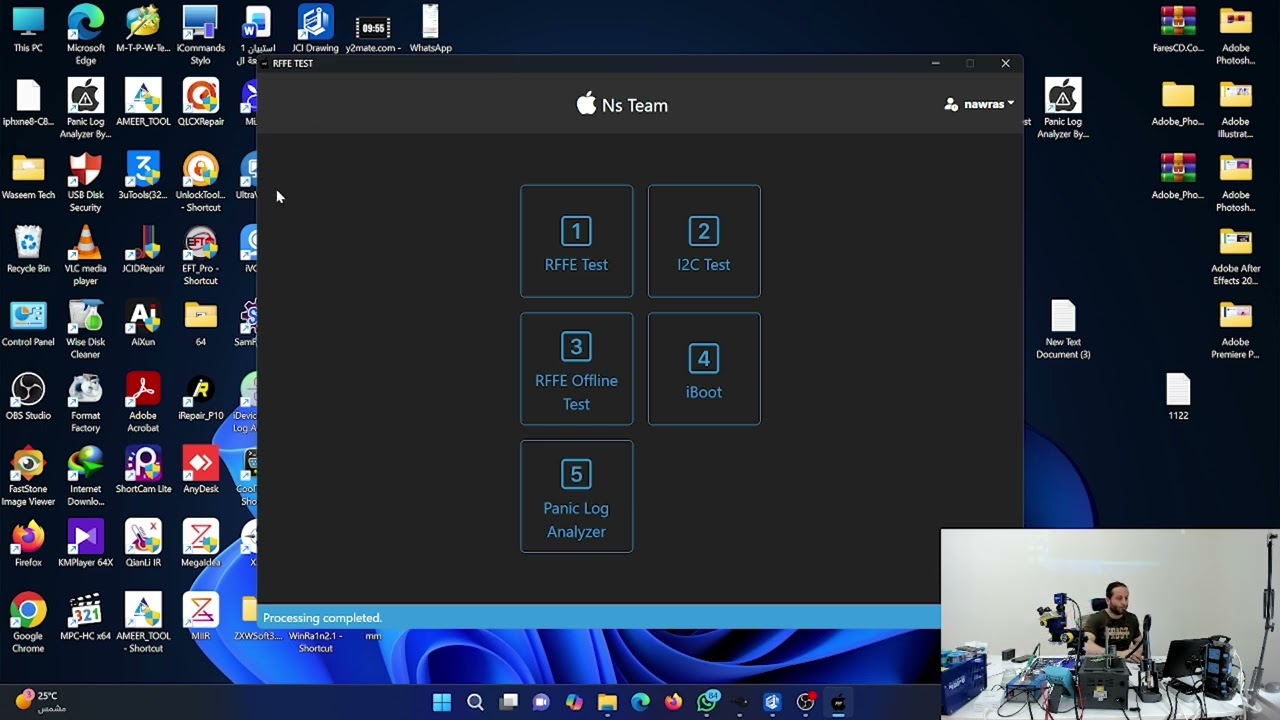Click the Processing completed status message

click(322, 618)
